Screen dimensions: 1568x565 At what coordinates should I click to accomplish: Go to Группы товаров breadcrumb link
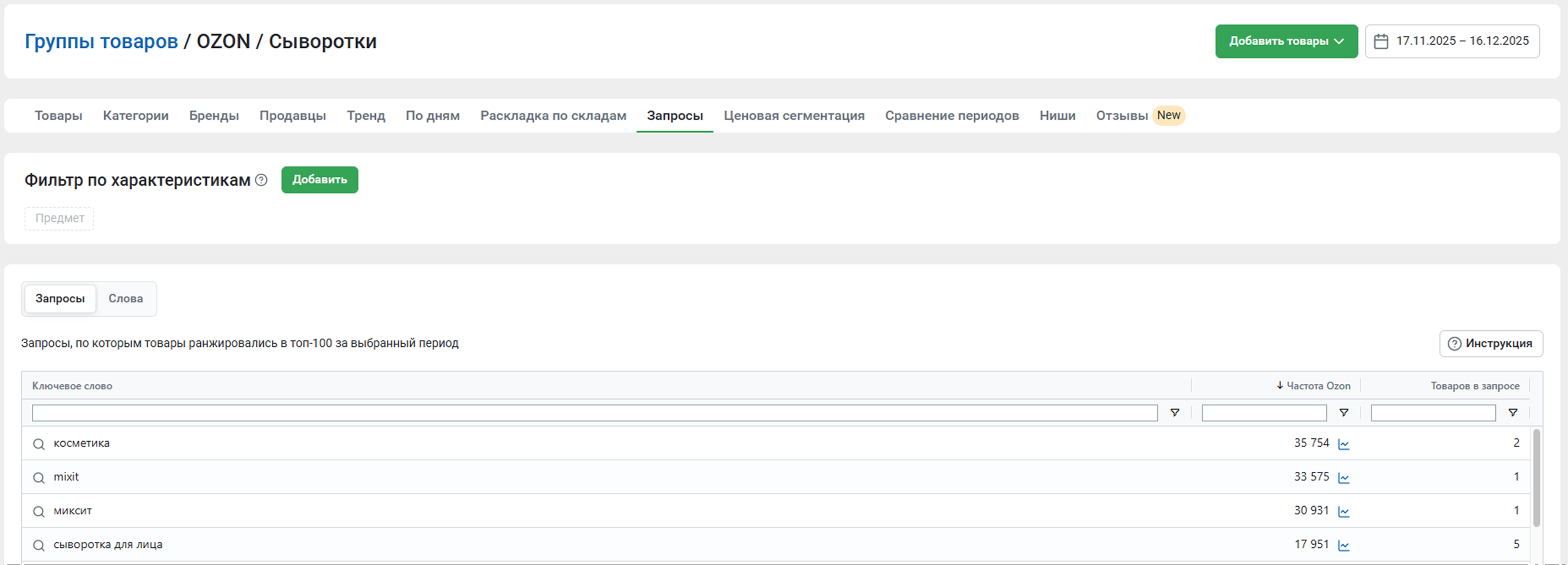pos(101,41)
